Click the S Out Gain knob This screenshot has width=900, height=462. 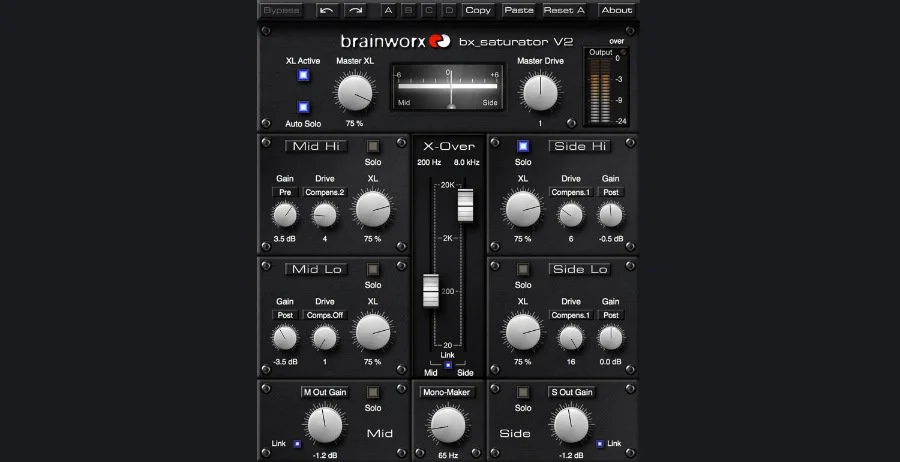point(571,425)
